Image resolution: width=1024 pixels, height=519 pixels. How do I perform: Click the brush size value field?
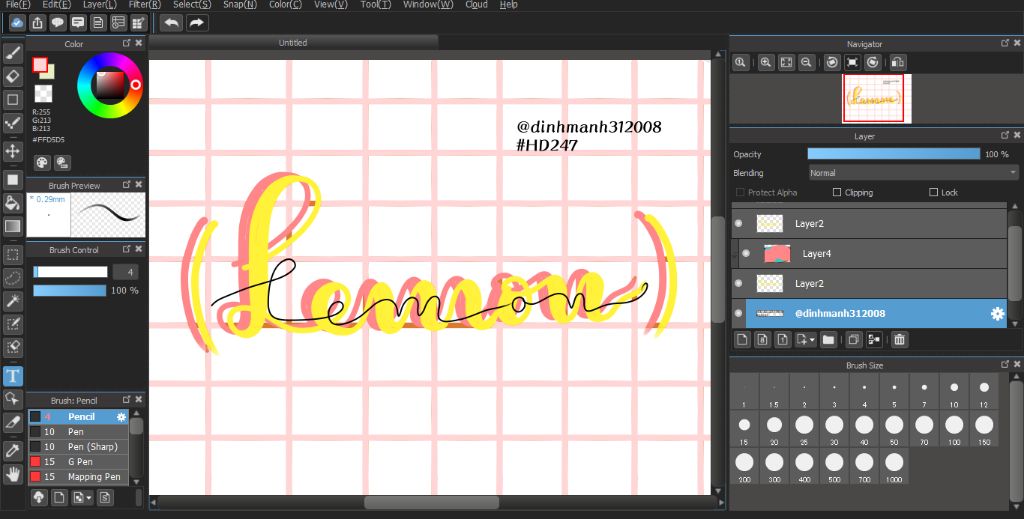pos(125,272)
